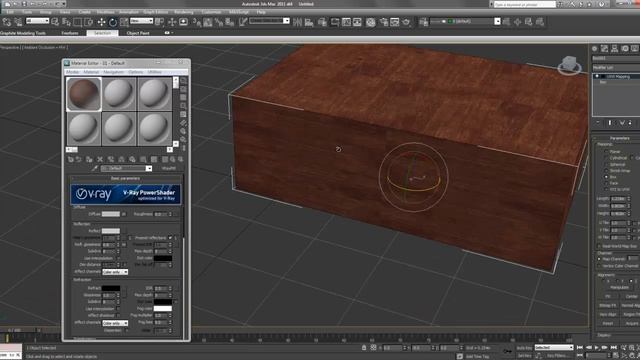The height and width of the screenshot is (360, 640).
Task: Toggle the Angle Snap tool
Action: (208, 22)
